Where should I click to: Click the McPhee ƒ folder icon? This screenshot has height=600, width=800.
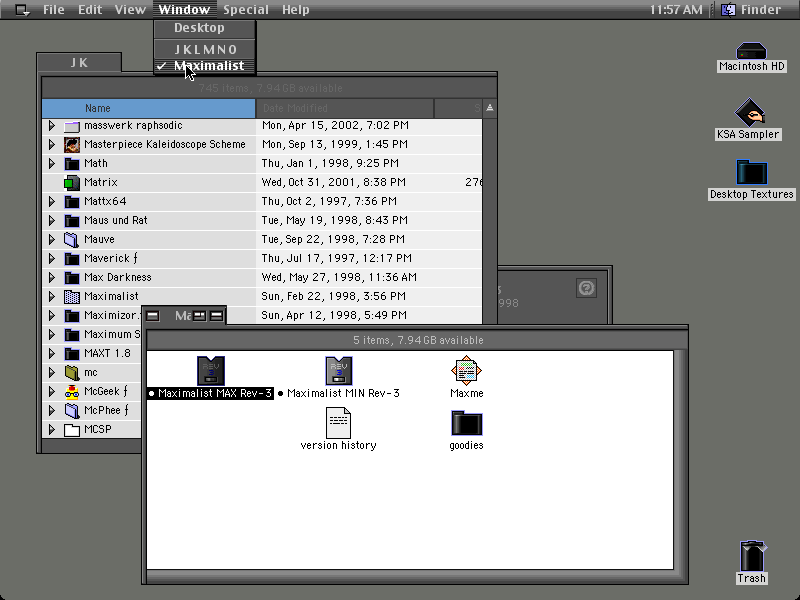point(72,410)
